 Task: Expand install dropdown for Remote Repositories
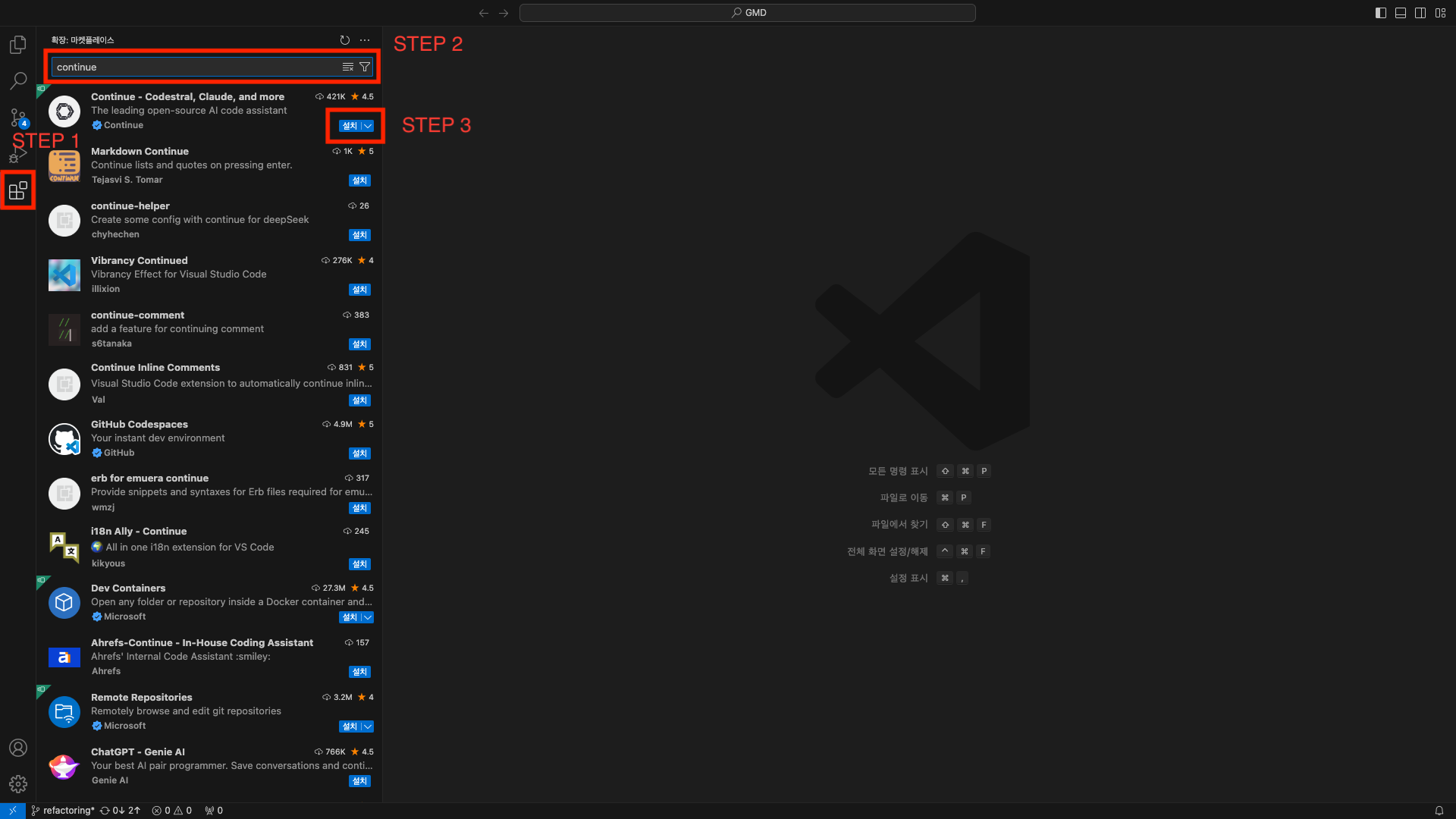click(368, 726)
